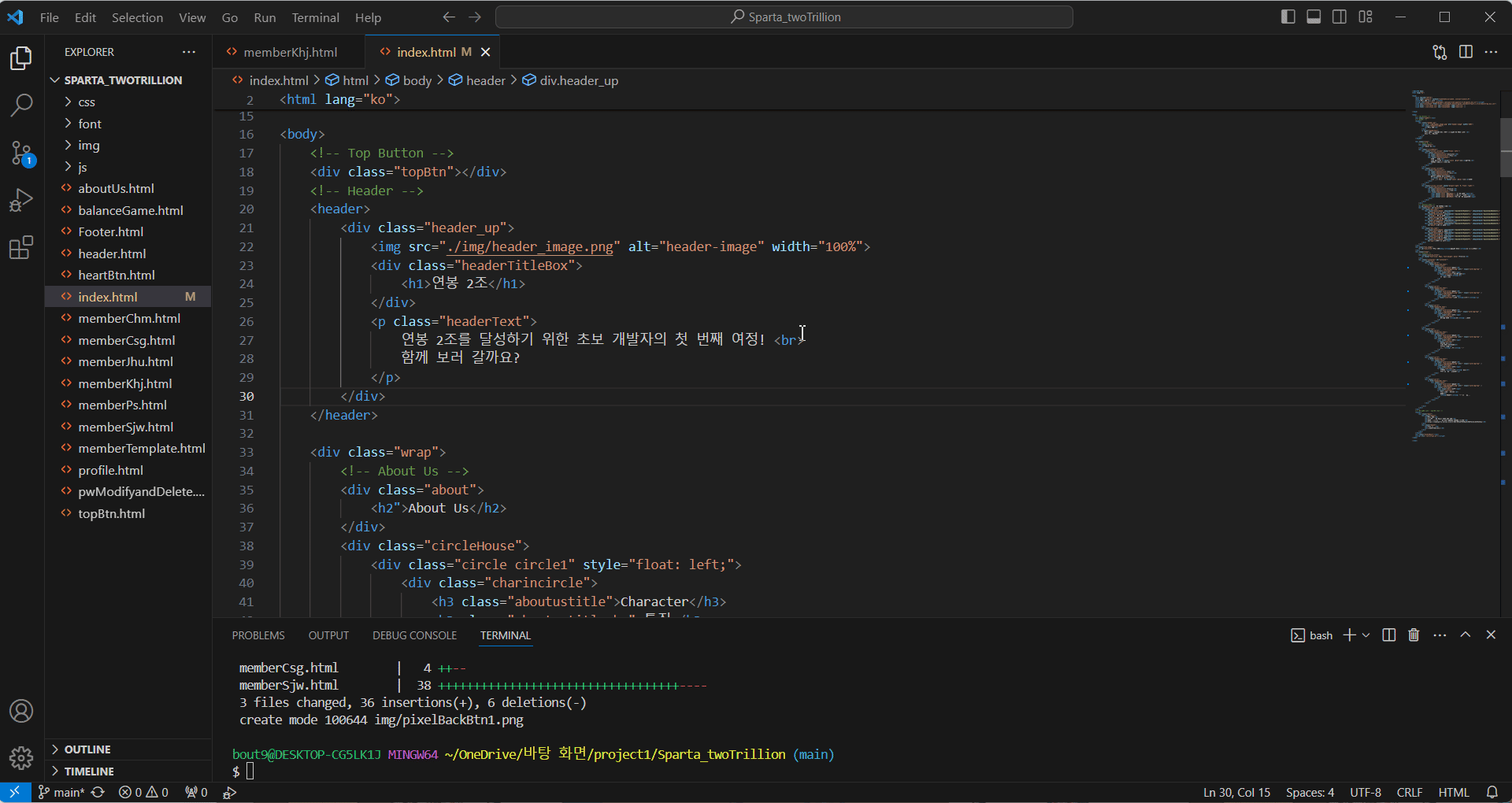Switch to the PROBLEMS panel tab
This screenshot has width=1512, height=803.
point(258,635)
